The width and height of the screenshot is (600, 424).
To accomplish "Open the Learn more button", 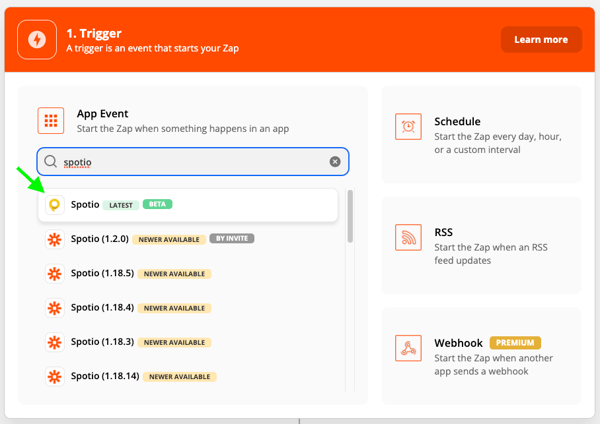I will coord(541,39).
